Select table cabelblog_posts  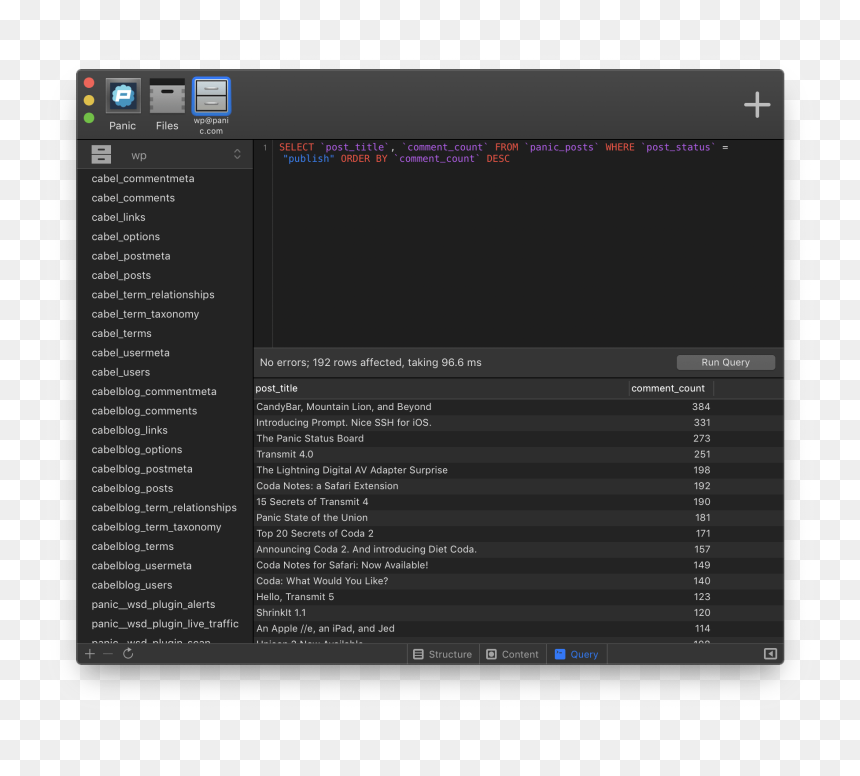click(x=165, y=488)
